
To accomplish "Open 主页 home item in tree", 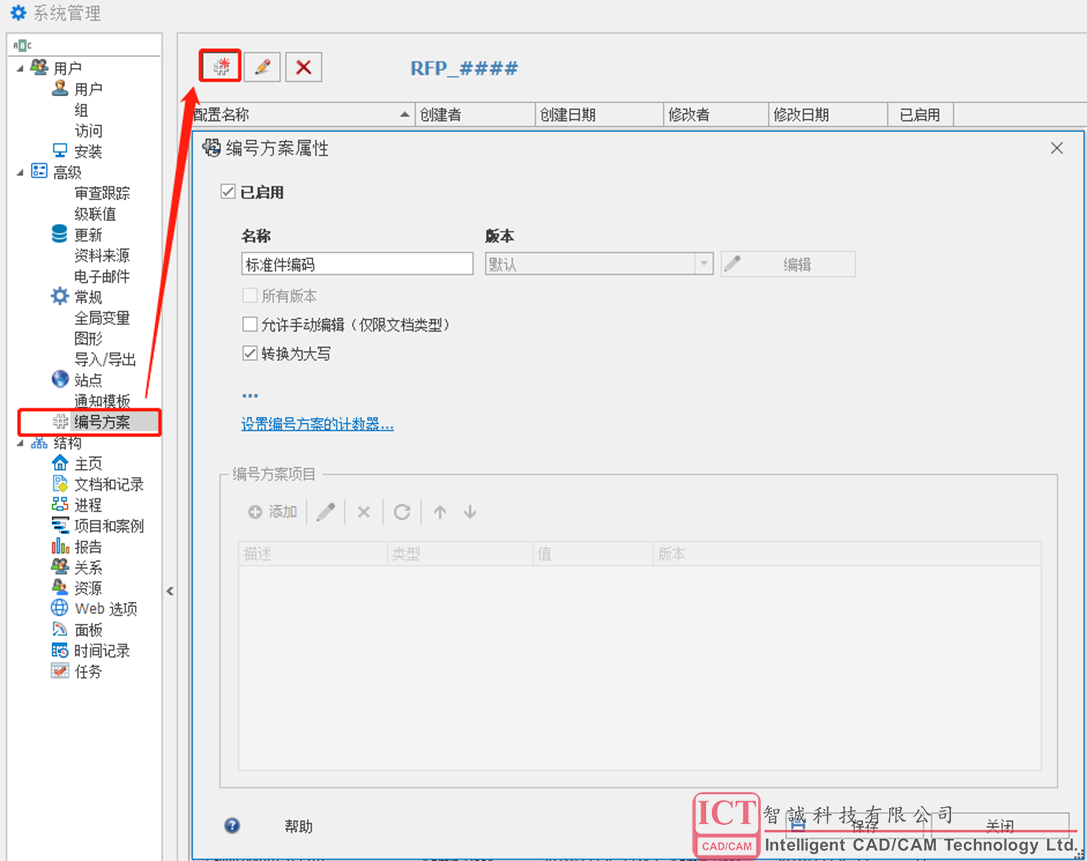I will pyautogui.click(x=60, y=464).
